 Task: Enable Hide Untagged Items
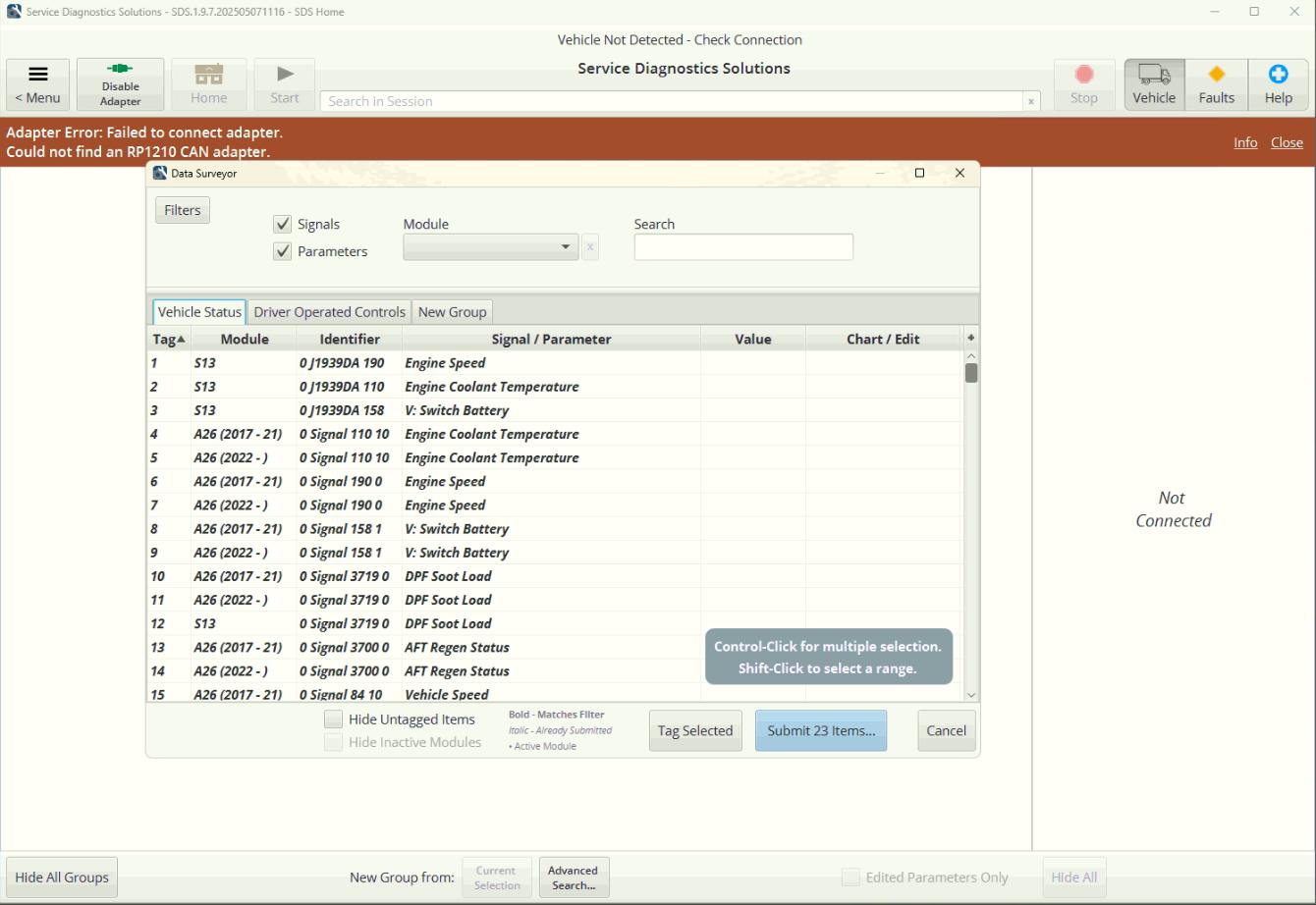coord(334,719)
